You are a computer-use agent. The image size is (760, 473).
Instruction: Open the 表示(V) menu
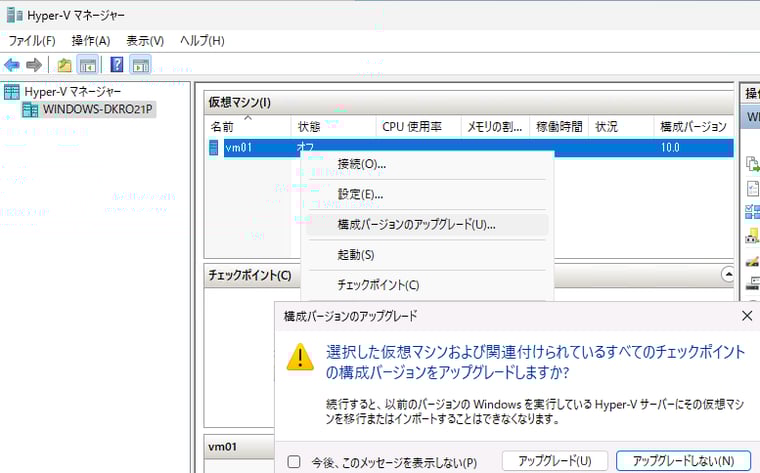coord(145,41)
